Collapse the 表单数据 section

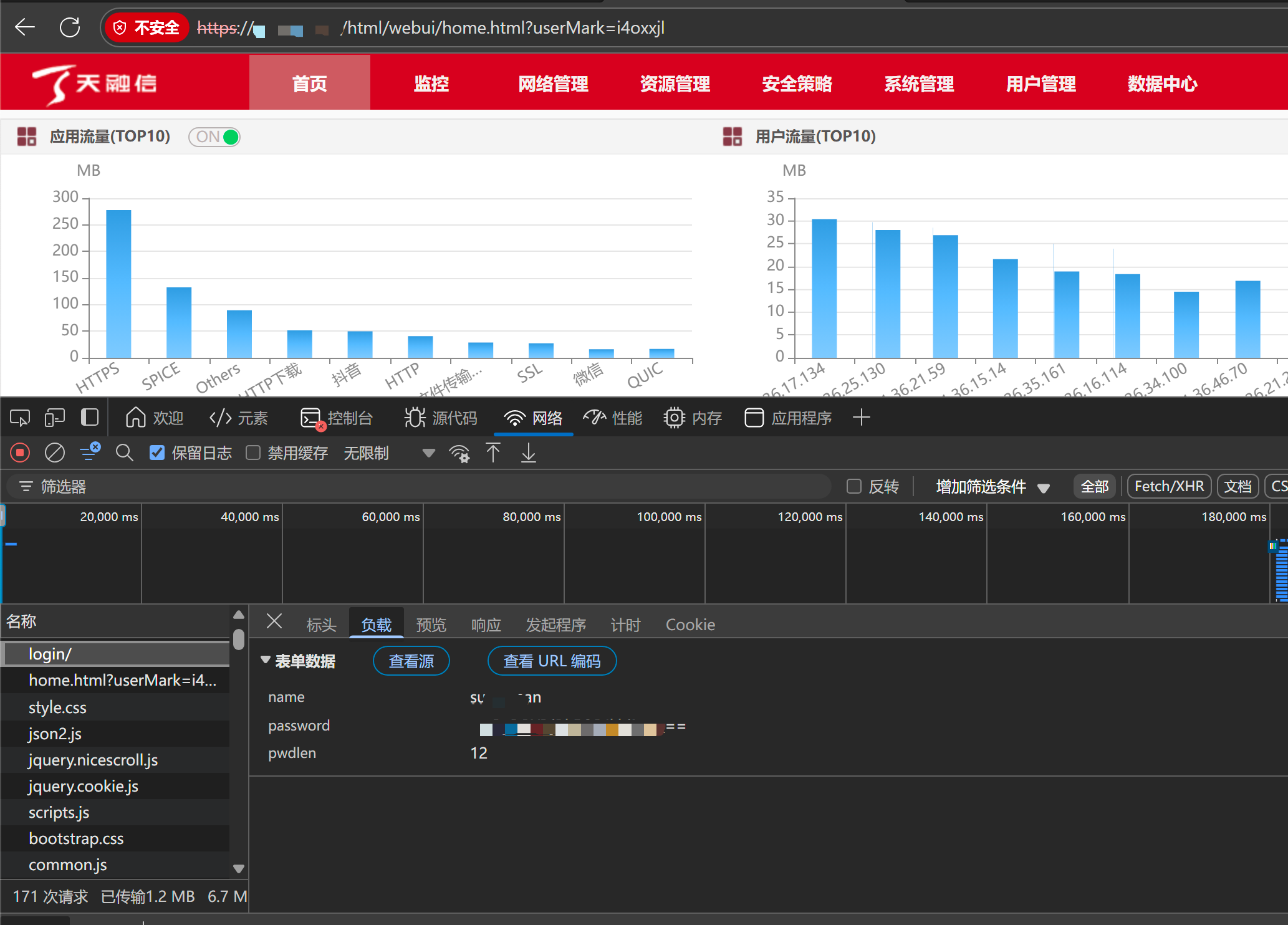(266, 660)
